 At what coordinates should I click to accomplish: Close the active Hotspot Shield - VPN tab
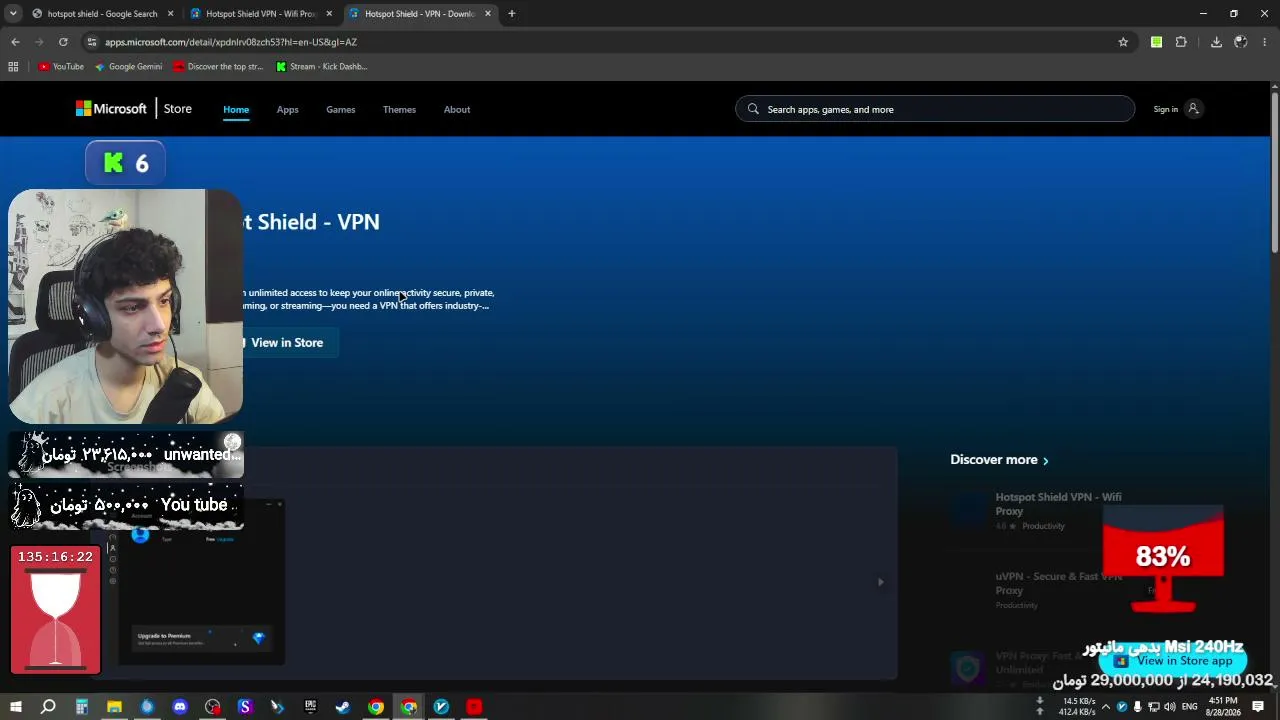coord(488,14)
